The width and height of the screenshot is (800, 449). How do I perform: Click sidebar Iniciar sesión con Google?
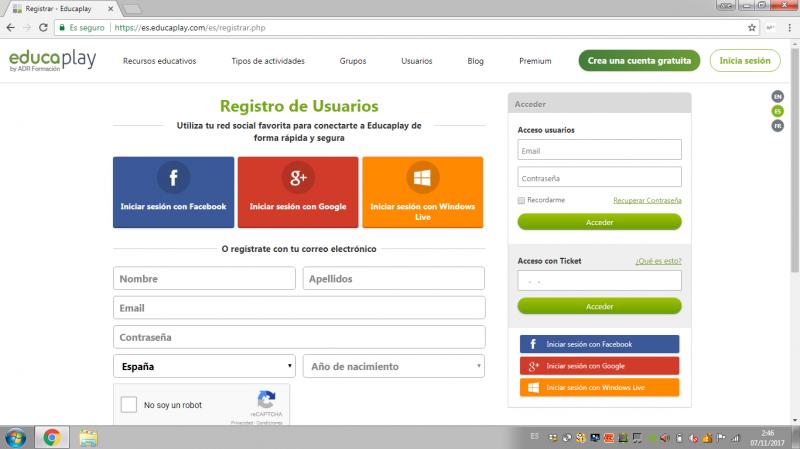coord(599,366)
